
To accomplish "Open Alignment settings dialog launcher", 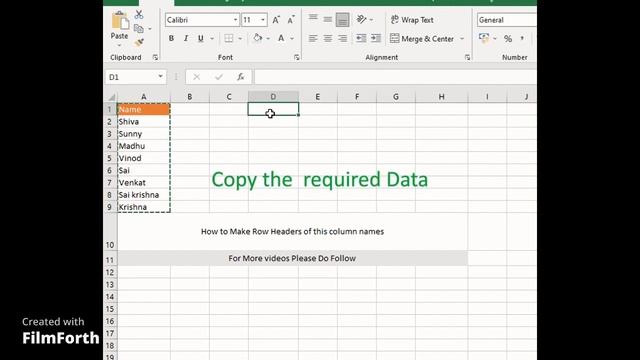I will tap(467, 58).
